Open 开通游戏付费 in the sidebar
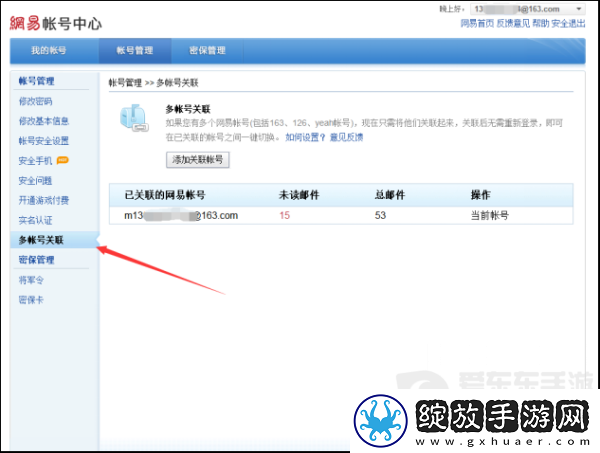This screenshot has width=600, height=453. click(x=44, y=200)
